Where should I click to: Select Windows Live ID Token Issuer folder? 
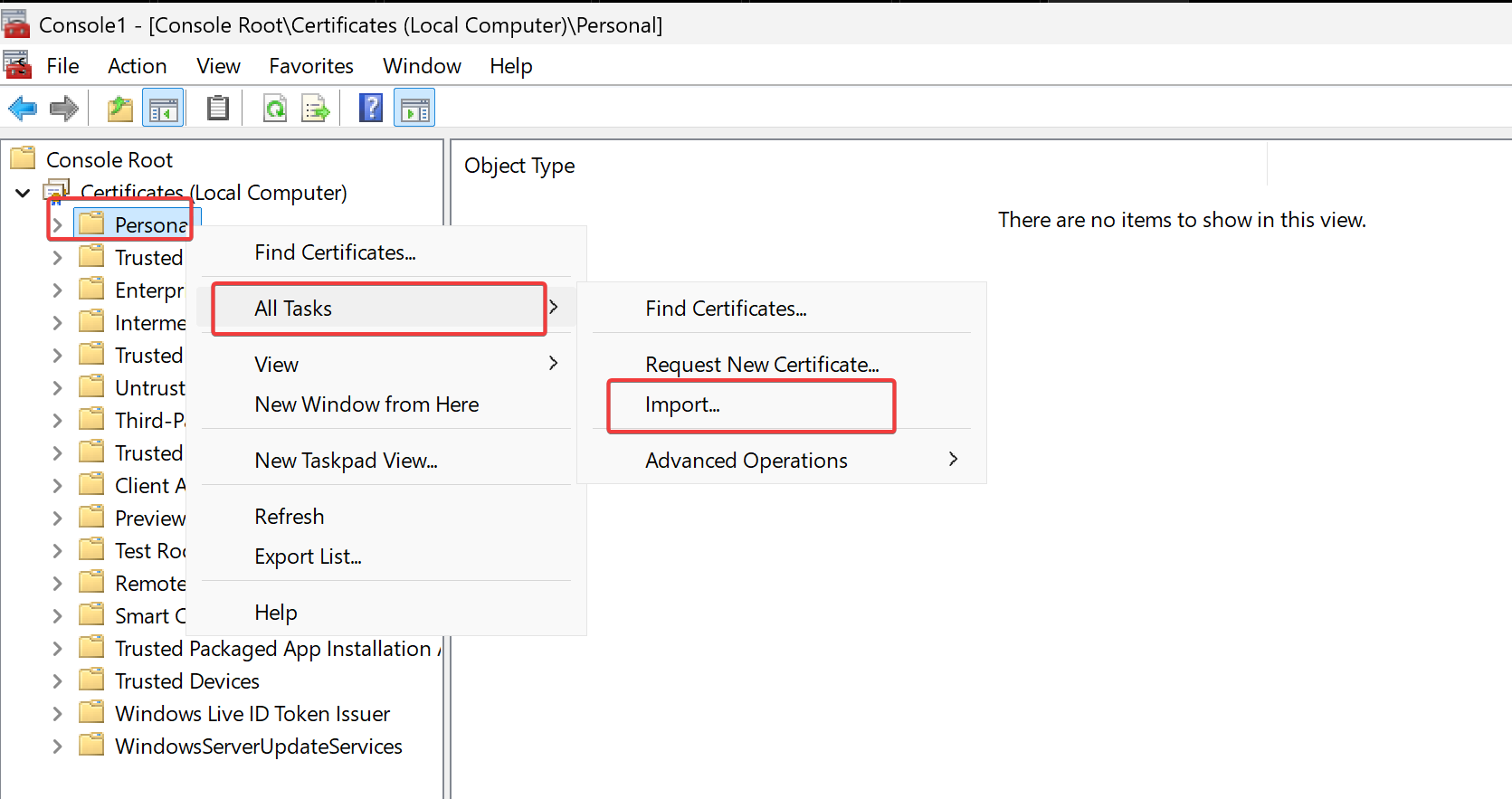point(252,714)
